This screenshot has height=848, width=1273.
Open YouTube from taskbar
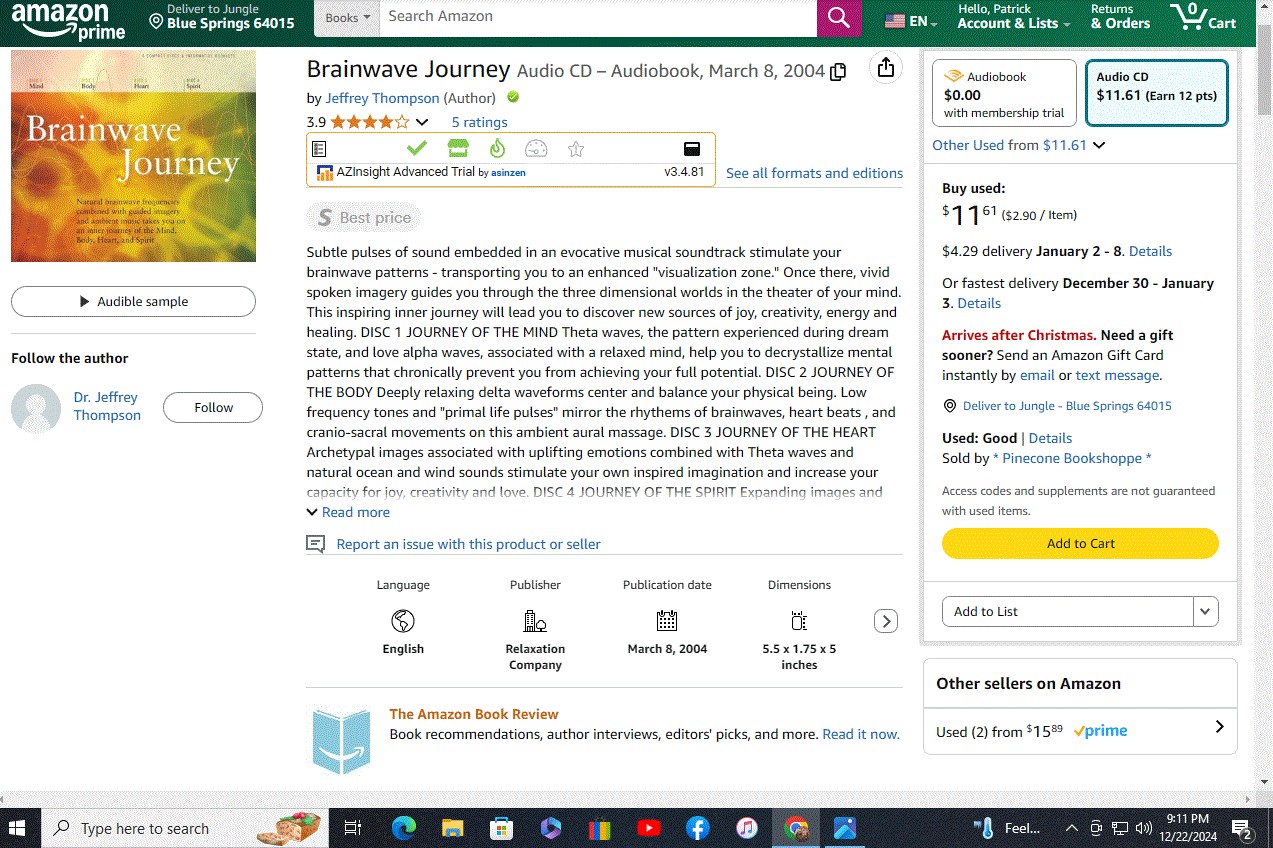[648, 828]
